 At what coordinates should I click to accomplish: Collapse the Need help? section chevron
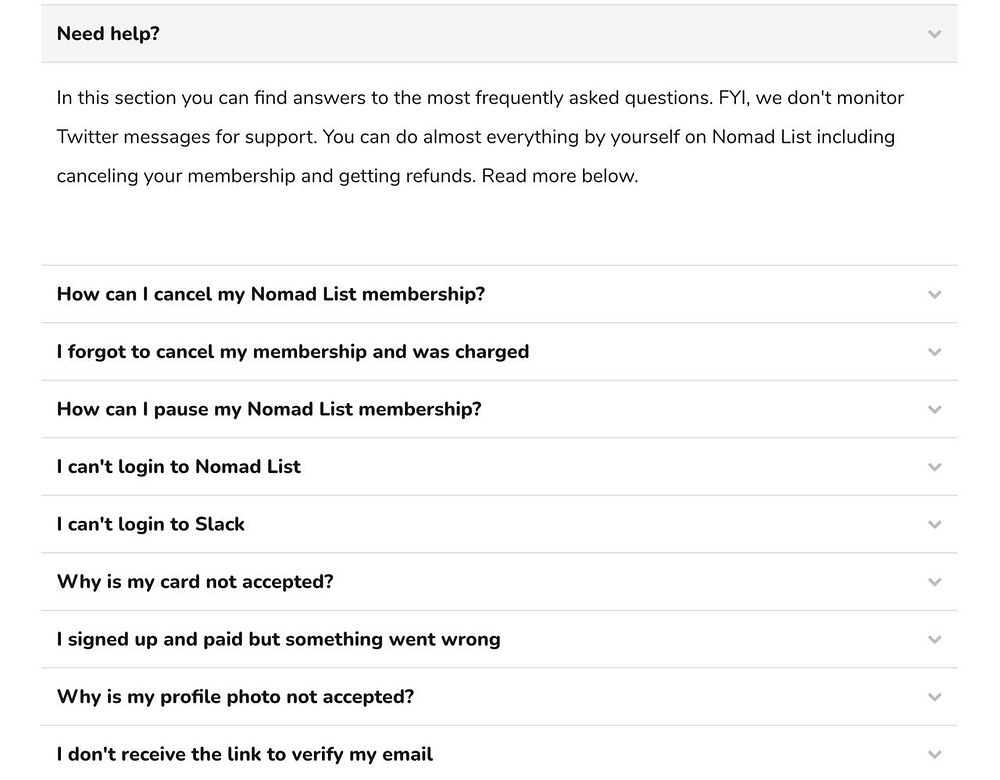[934, 34]
